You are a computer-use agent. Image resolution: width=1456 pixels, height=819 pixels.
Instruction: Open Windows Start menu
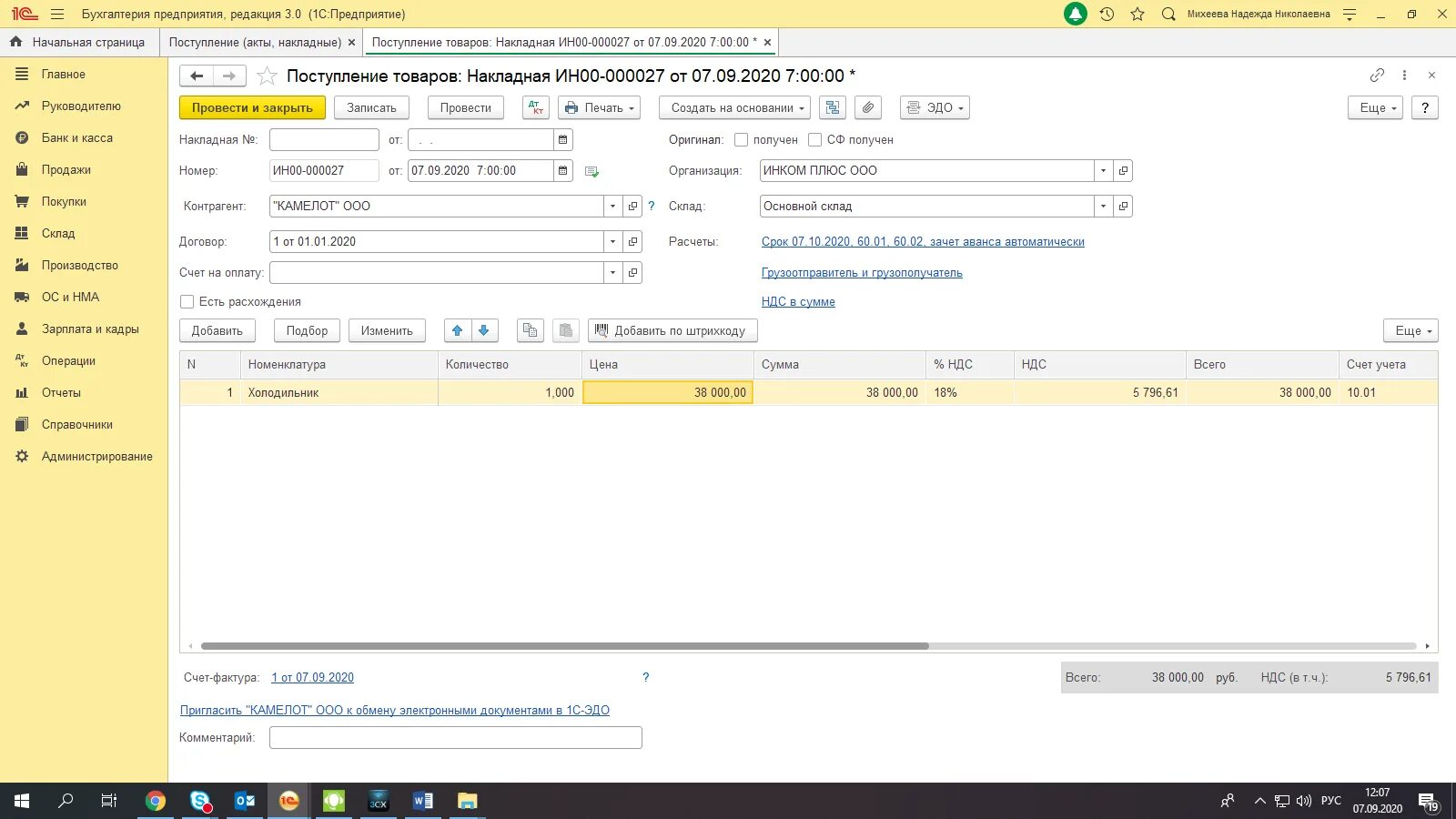click(22, 801)
